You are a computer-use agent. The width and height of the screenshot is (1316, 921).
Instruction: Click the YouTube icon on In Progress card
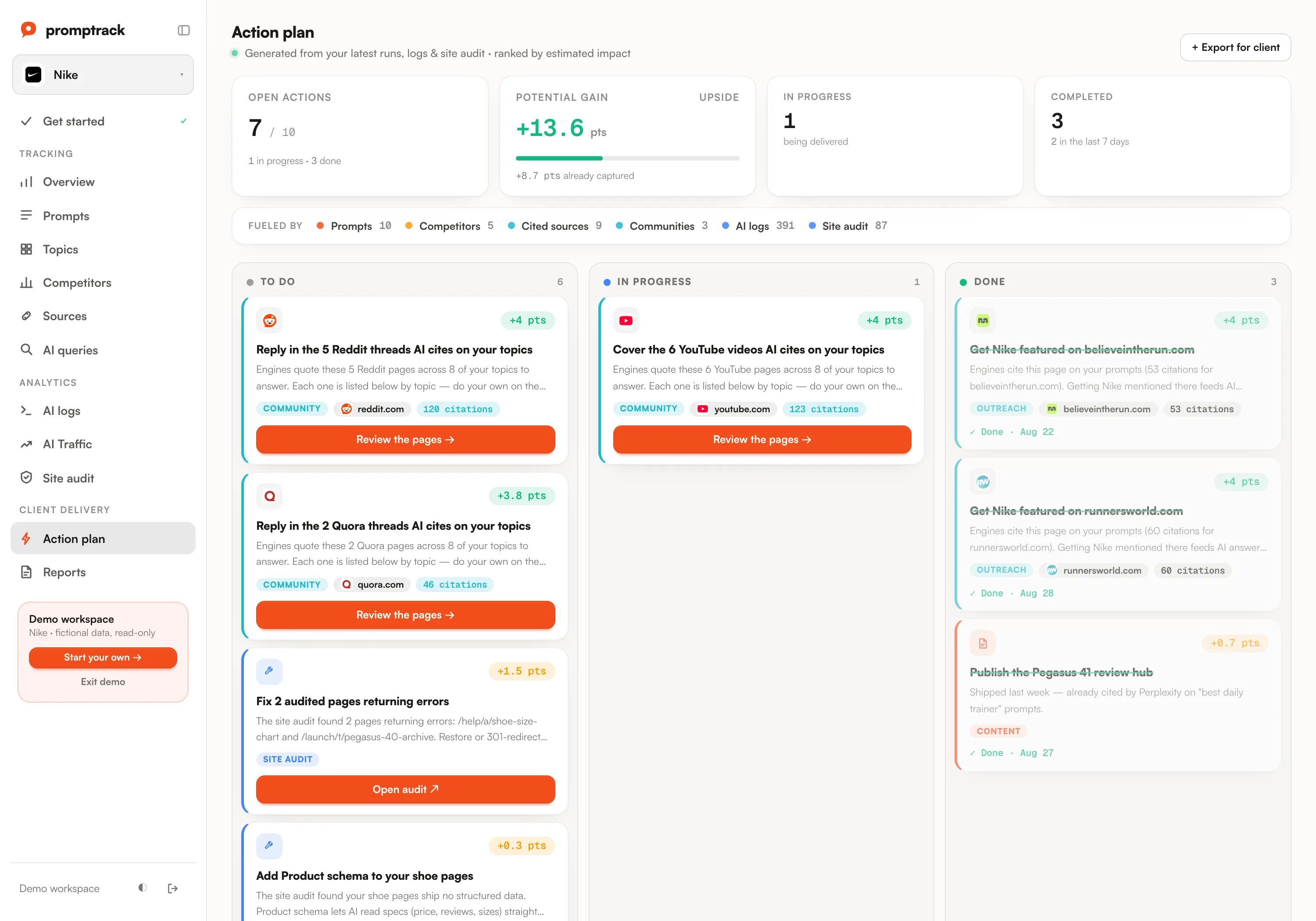(626, 320)
